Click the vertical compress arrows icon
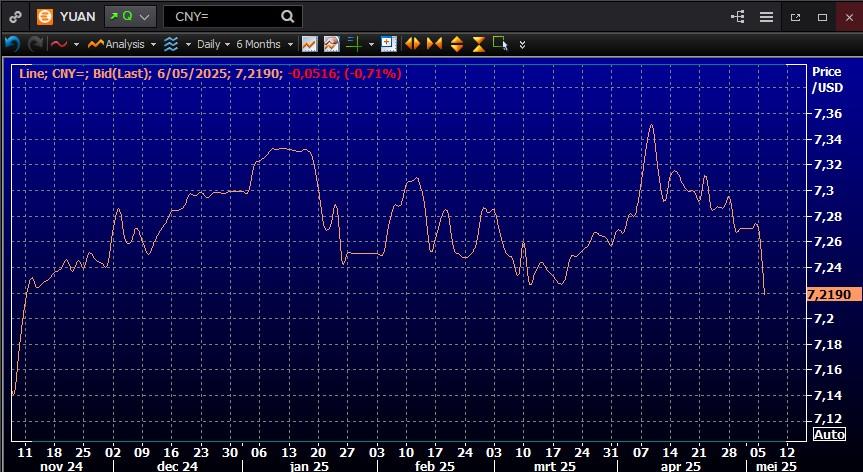Image resolution: width=863 pixels, height=472 pixels. point(478,44)
